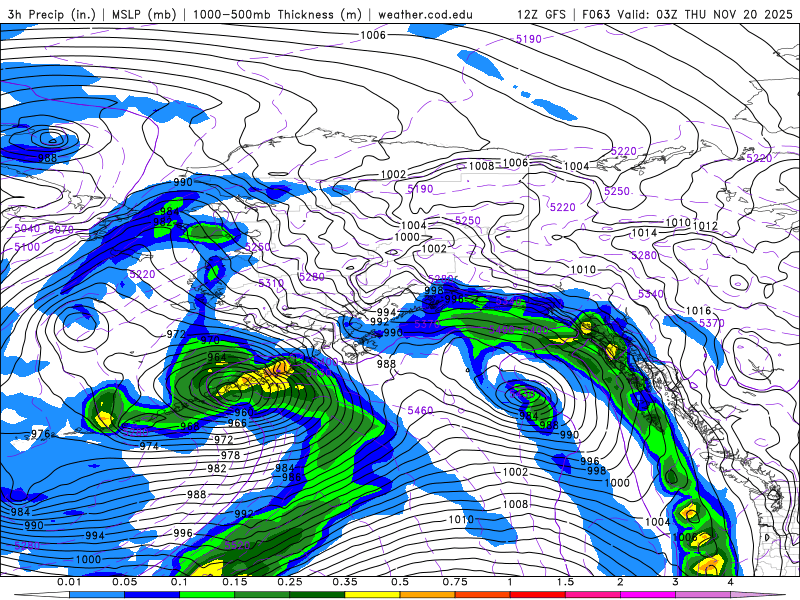Click the red 1 inch legend swatch
Image resolution: width=800 pixels, height=600 pixels.
pyautogui.click(x=538, y=595)
